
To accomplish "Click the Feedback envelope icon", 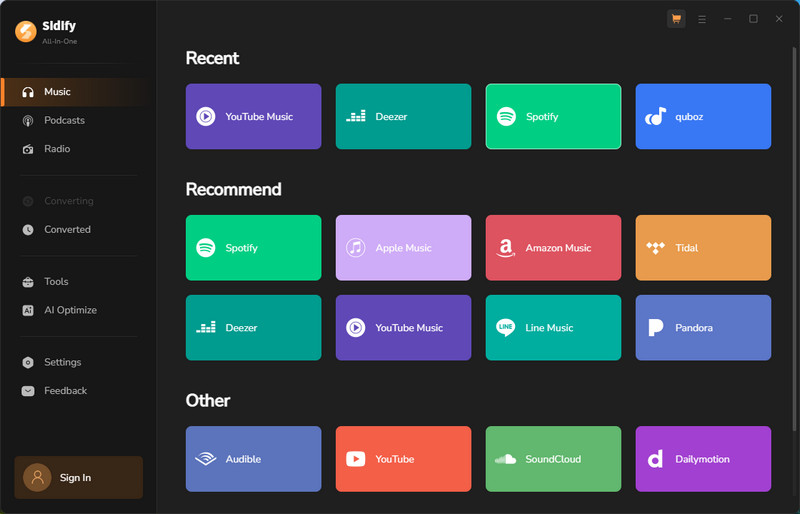I will (28, 391).
